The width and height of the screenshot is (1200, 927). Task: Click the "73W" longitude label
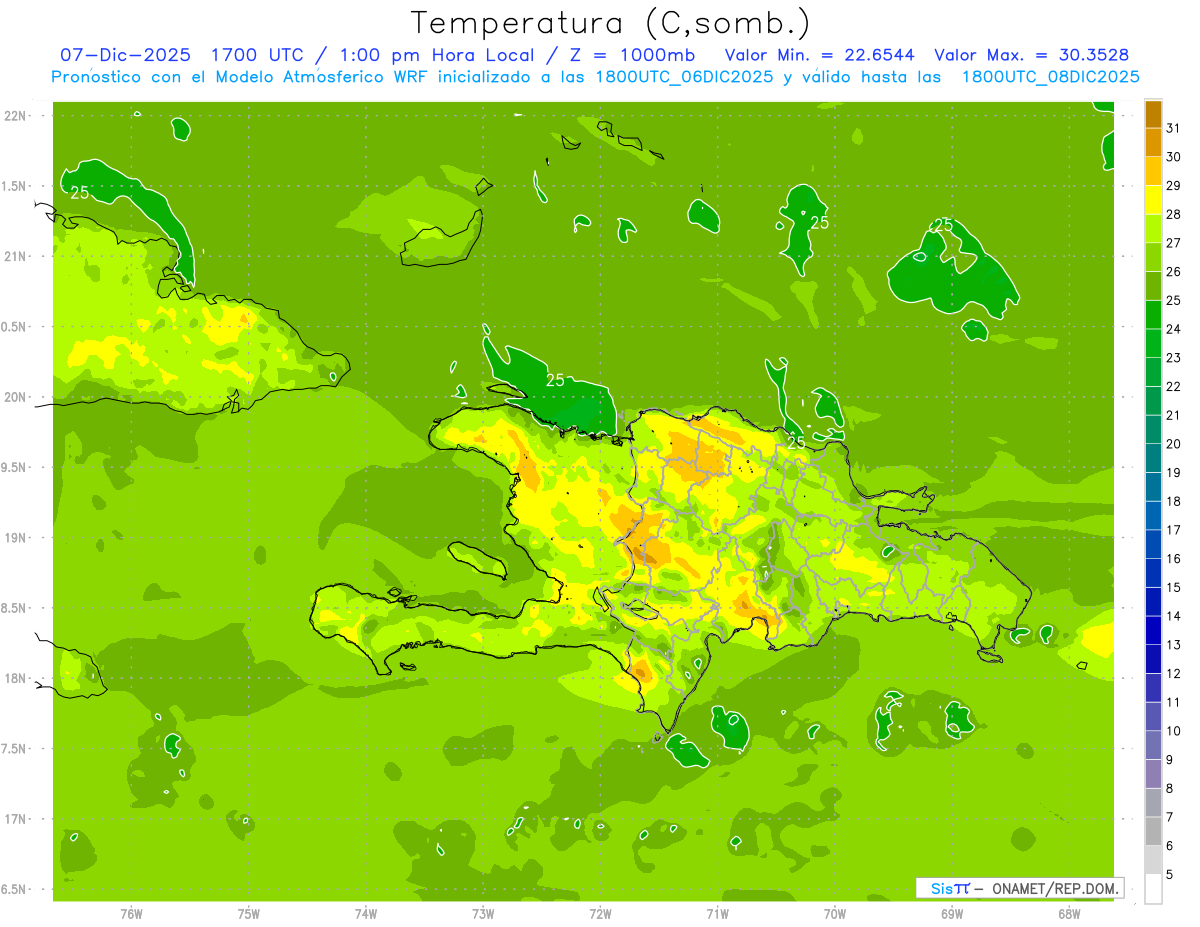click(x=483, y=914)
